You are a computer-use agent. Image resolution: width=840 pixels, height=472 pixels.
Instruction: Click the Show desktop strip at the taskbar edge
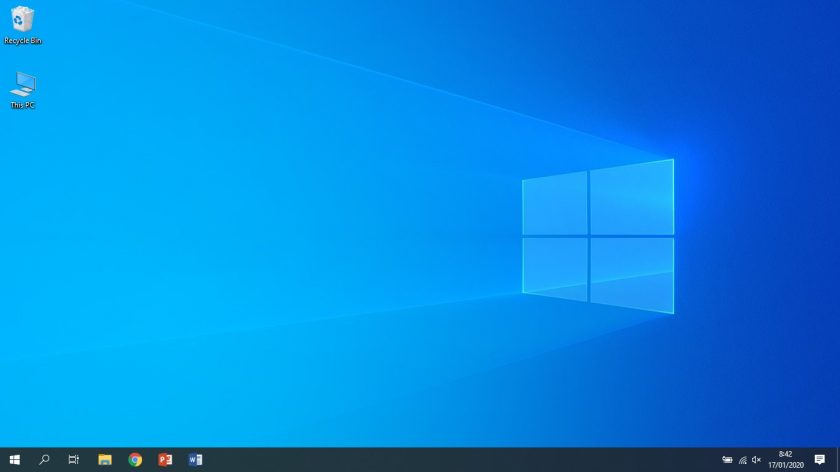point(838,460)
